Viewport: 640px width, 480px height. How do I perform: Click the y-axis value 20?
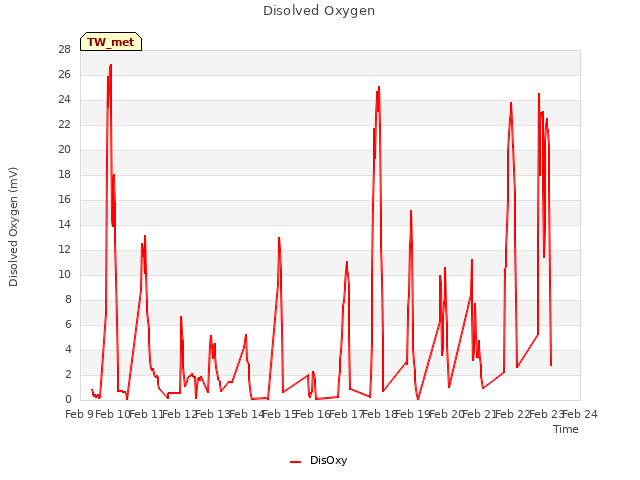[64, 149]
